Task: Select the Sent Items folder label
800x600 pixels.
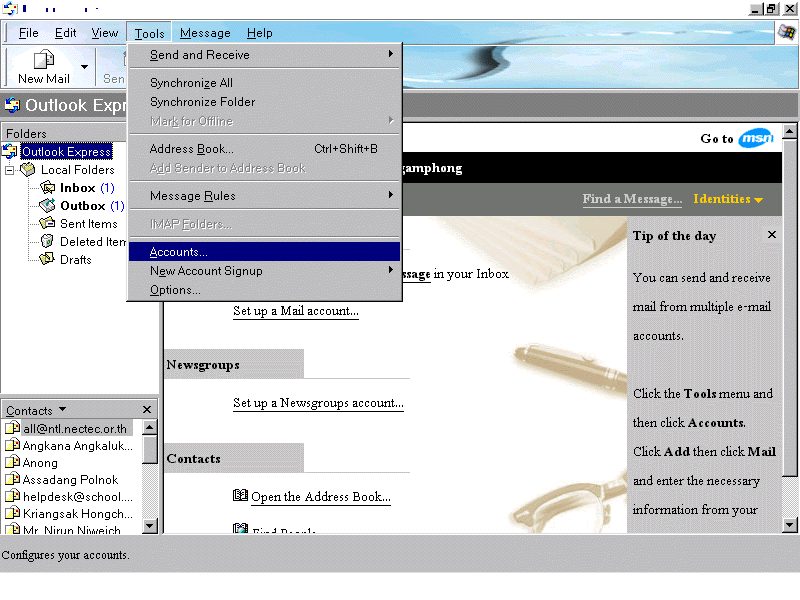Action: (x=89, y=223)
